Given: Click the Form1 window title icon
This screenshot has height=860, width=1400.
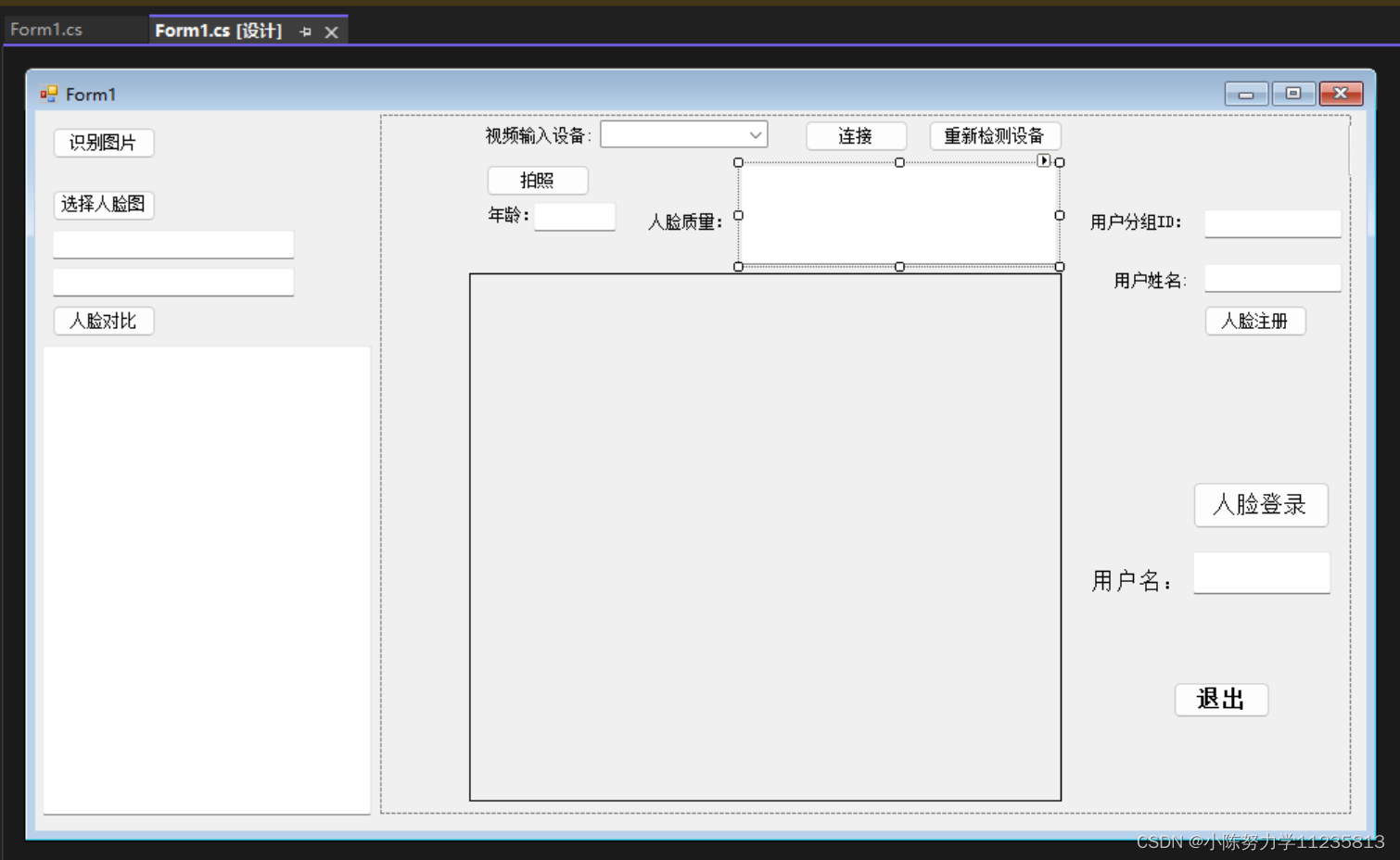Looking at the screenshot, I should click(x=48, y=94).
